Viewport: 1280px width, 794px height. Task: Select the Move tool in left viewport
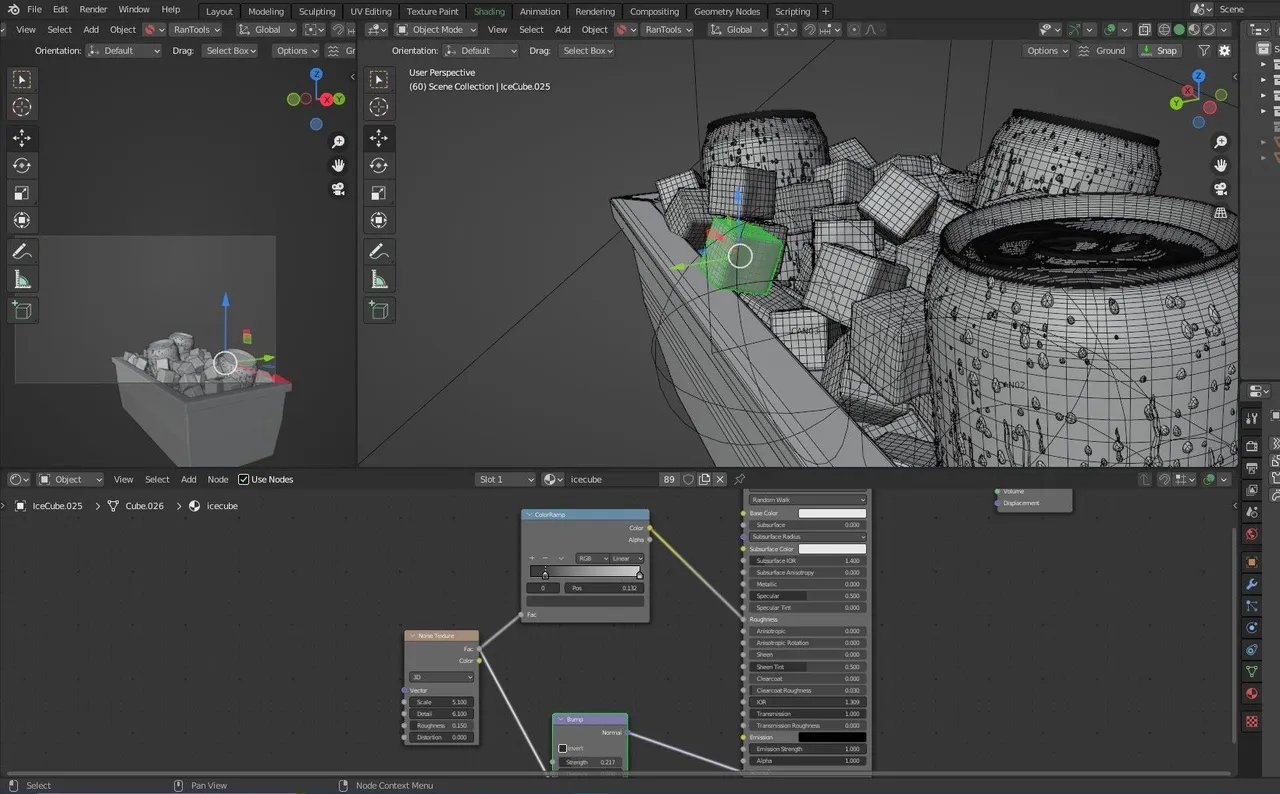[22, 138]
